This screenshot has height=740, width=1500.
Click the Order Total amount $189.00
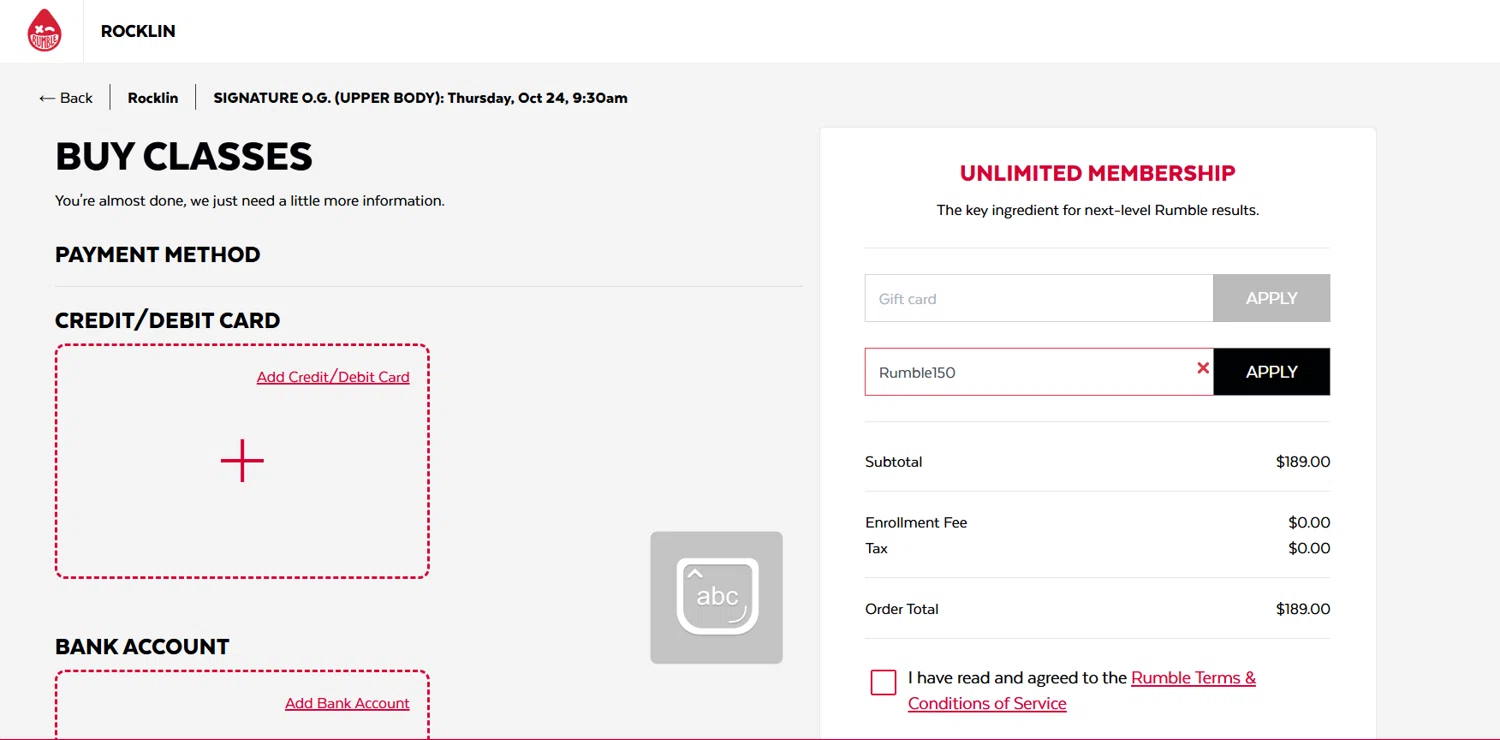(1303, 609)
